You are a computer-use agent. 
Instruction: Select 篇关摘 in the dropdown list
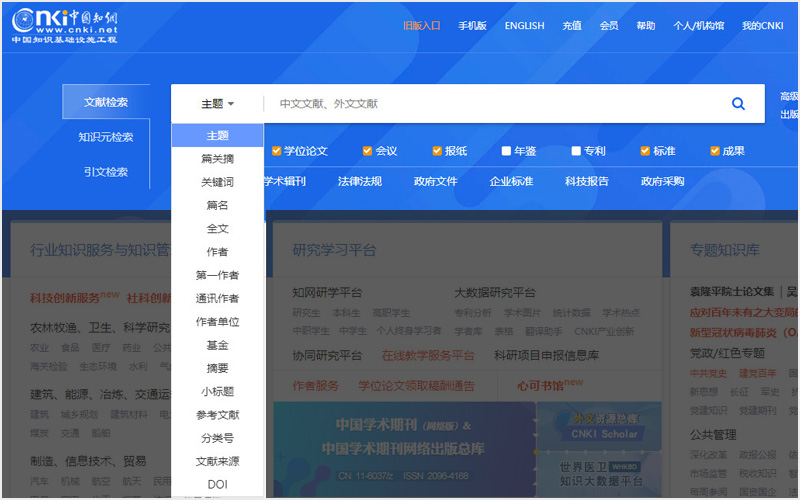point(217,159)
